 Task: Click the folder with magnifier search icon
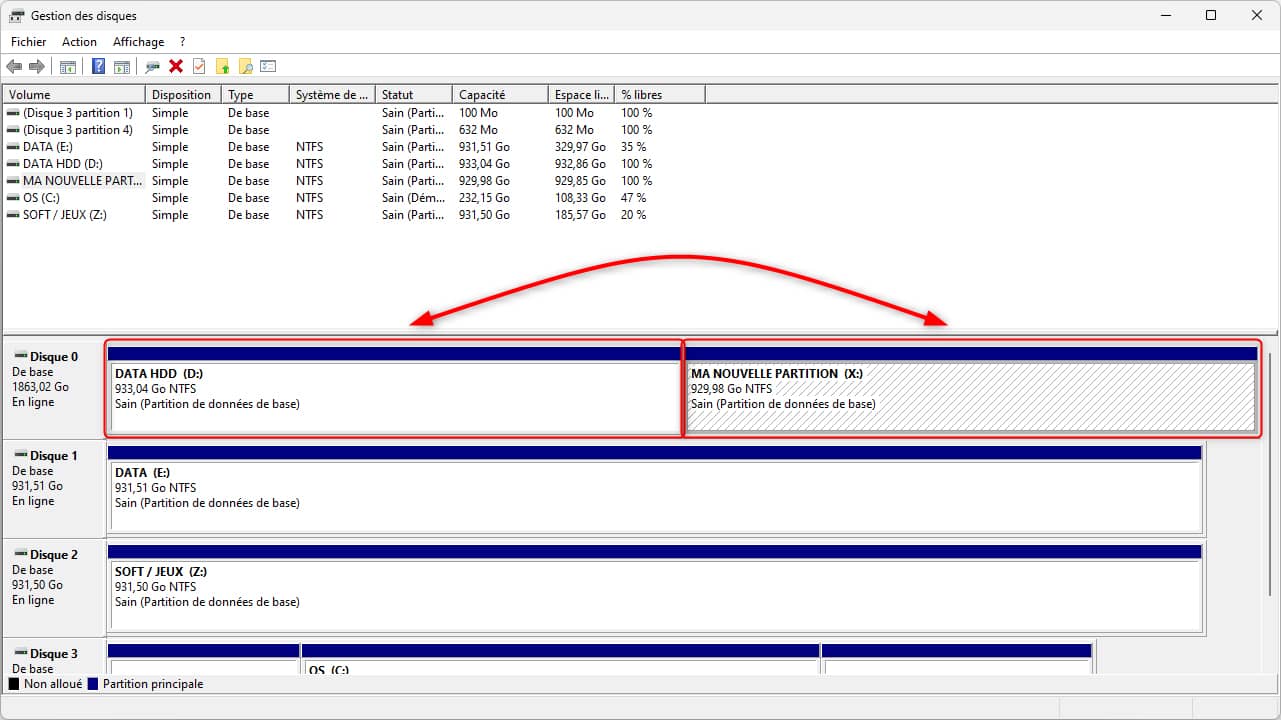pyautogui.click(x=245, y=67)
